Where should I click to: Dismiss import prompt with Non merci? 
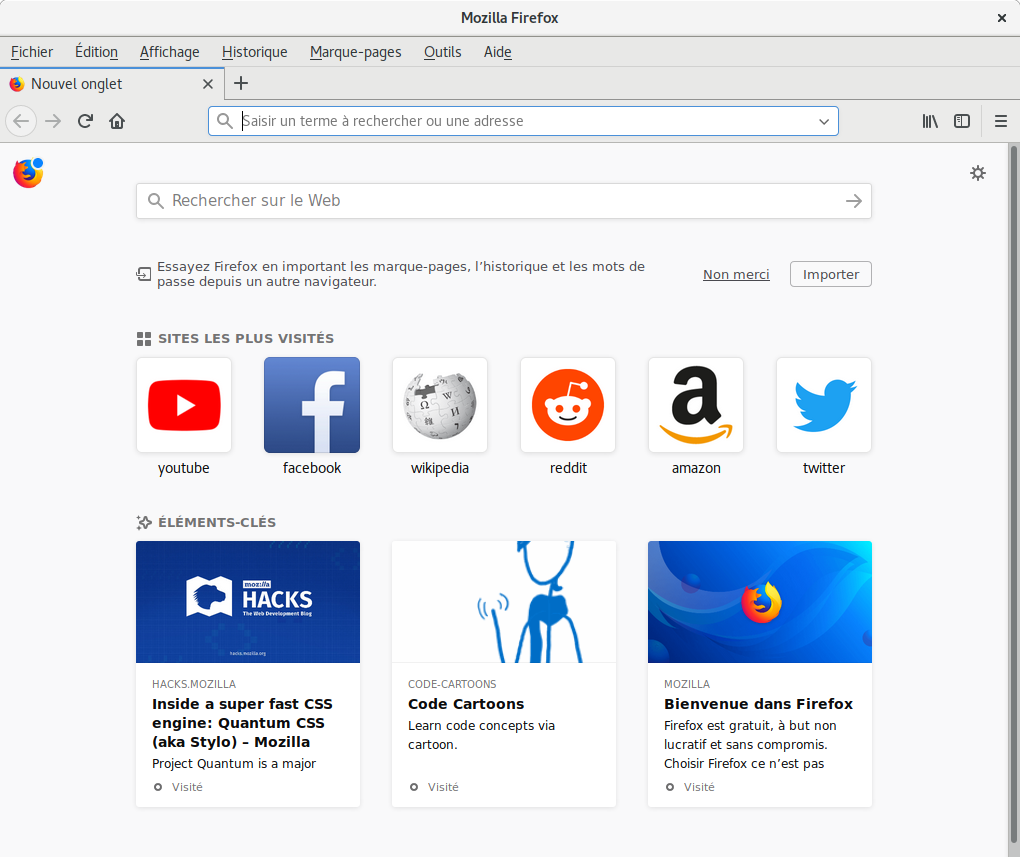point(736,275)
